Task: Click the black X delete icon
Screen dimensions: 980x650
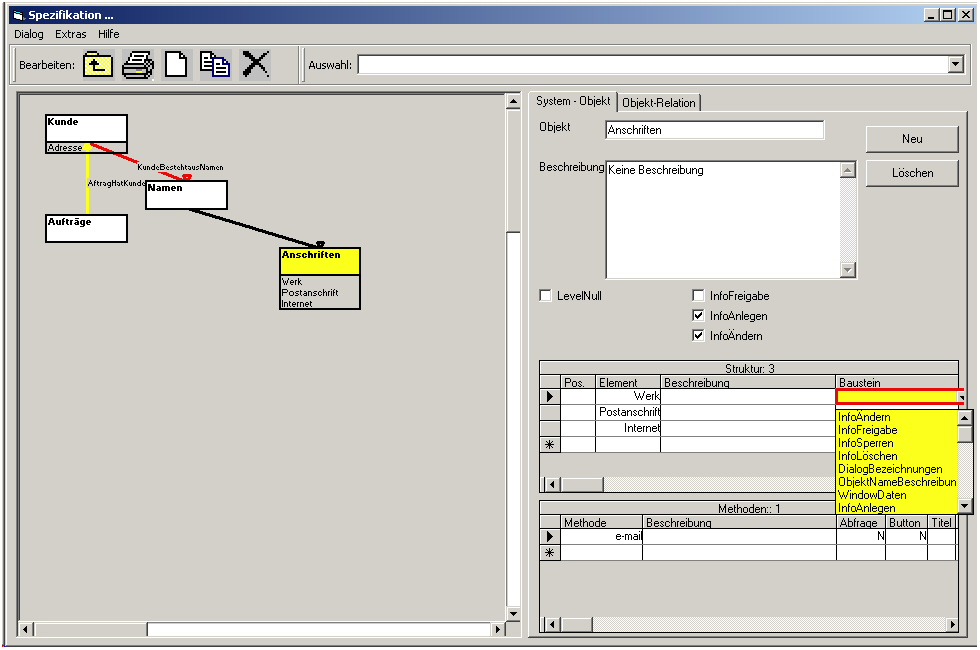Action: [x=256, y=65]
